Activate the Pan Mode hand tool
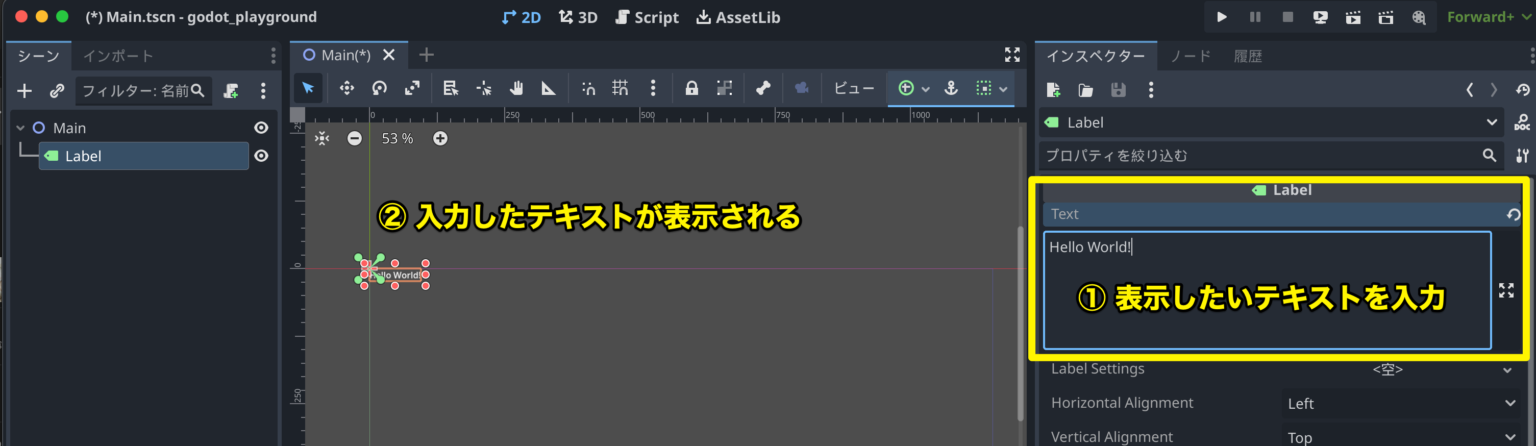 [516, 88]
